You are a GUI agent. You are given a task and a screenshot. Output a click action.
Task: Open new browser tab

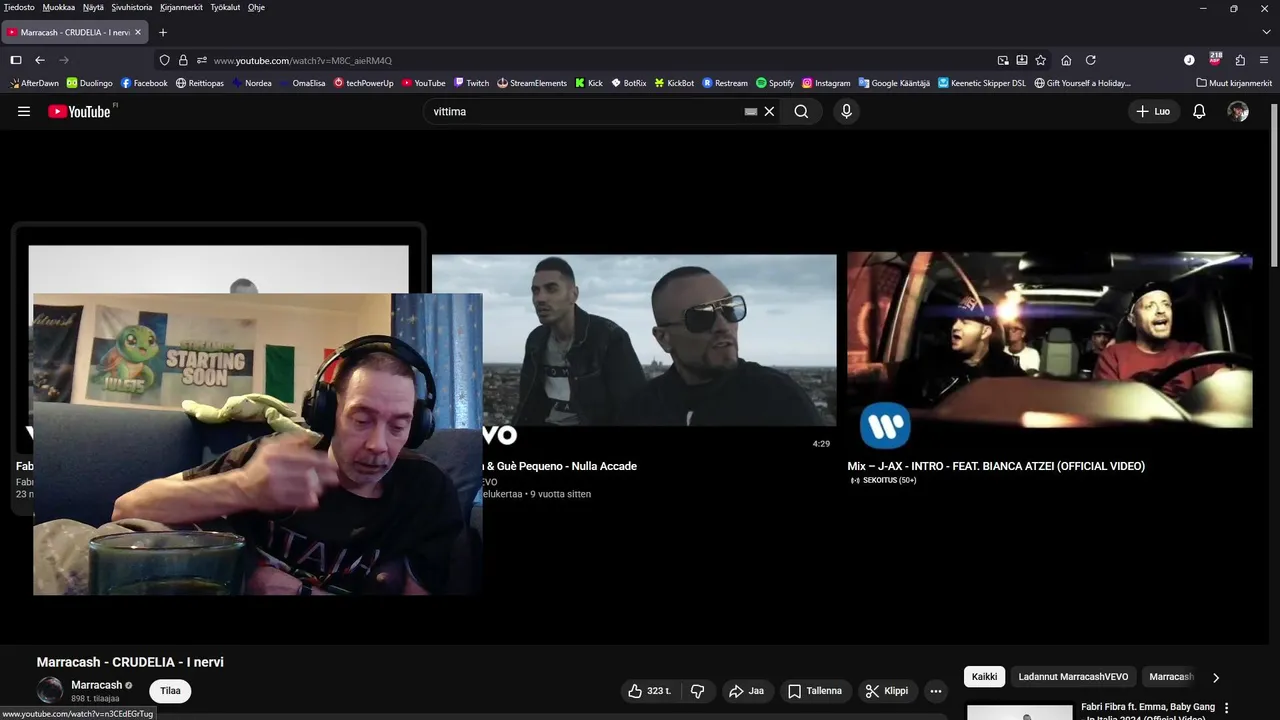pyautogui.click(x=163, y=32)
